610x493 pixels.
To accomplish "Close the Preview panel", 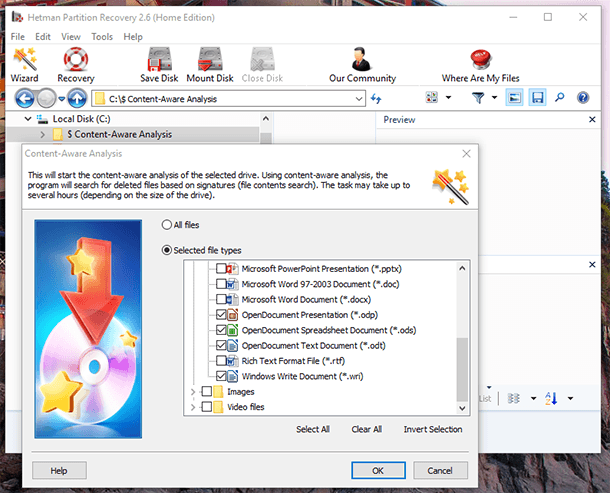I will 592,119.
